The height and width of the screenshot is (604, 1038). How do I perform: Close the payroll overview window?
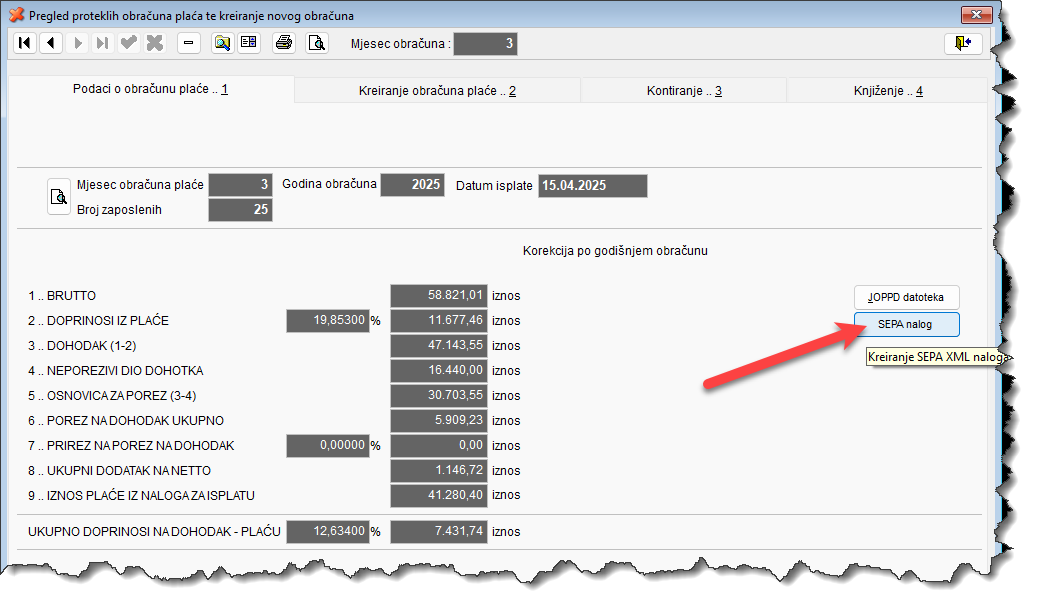coord(975,15)
